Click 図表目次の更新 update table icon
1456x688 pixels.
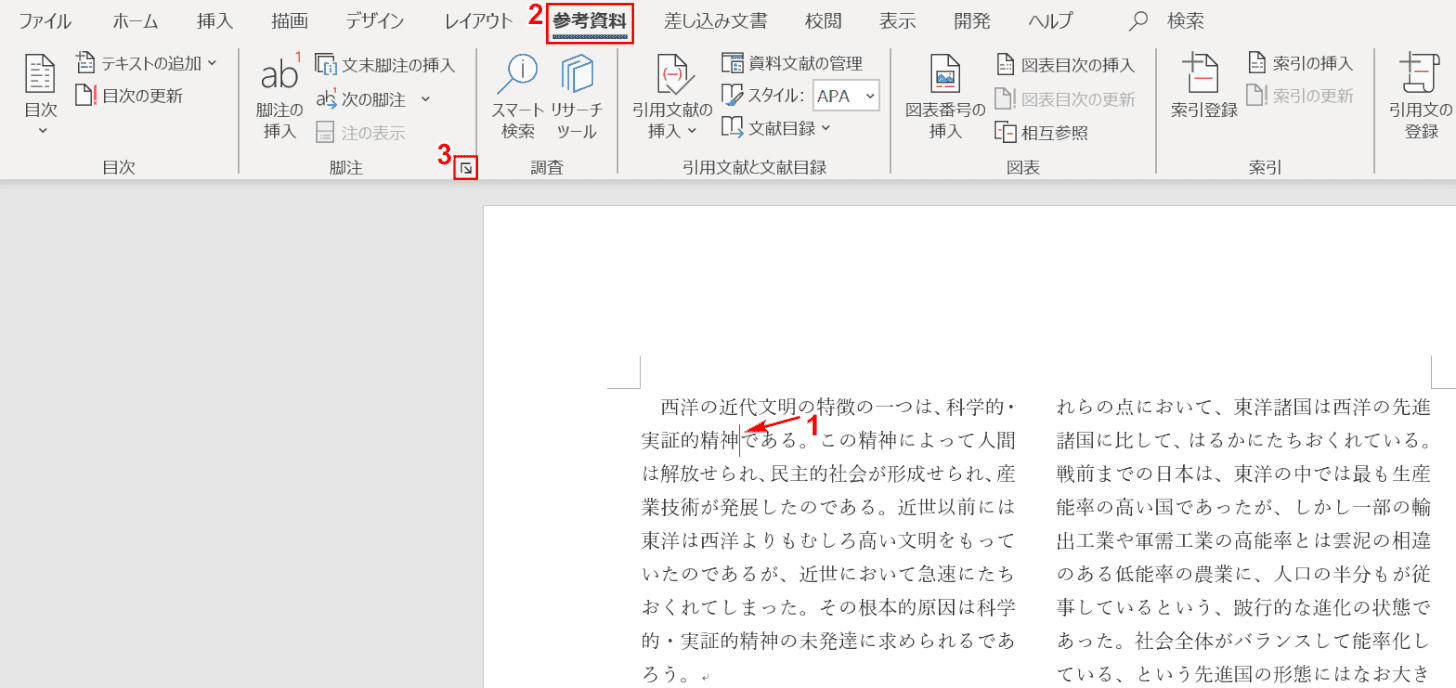pyautogui.click(x=1005, y=99)
